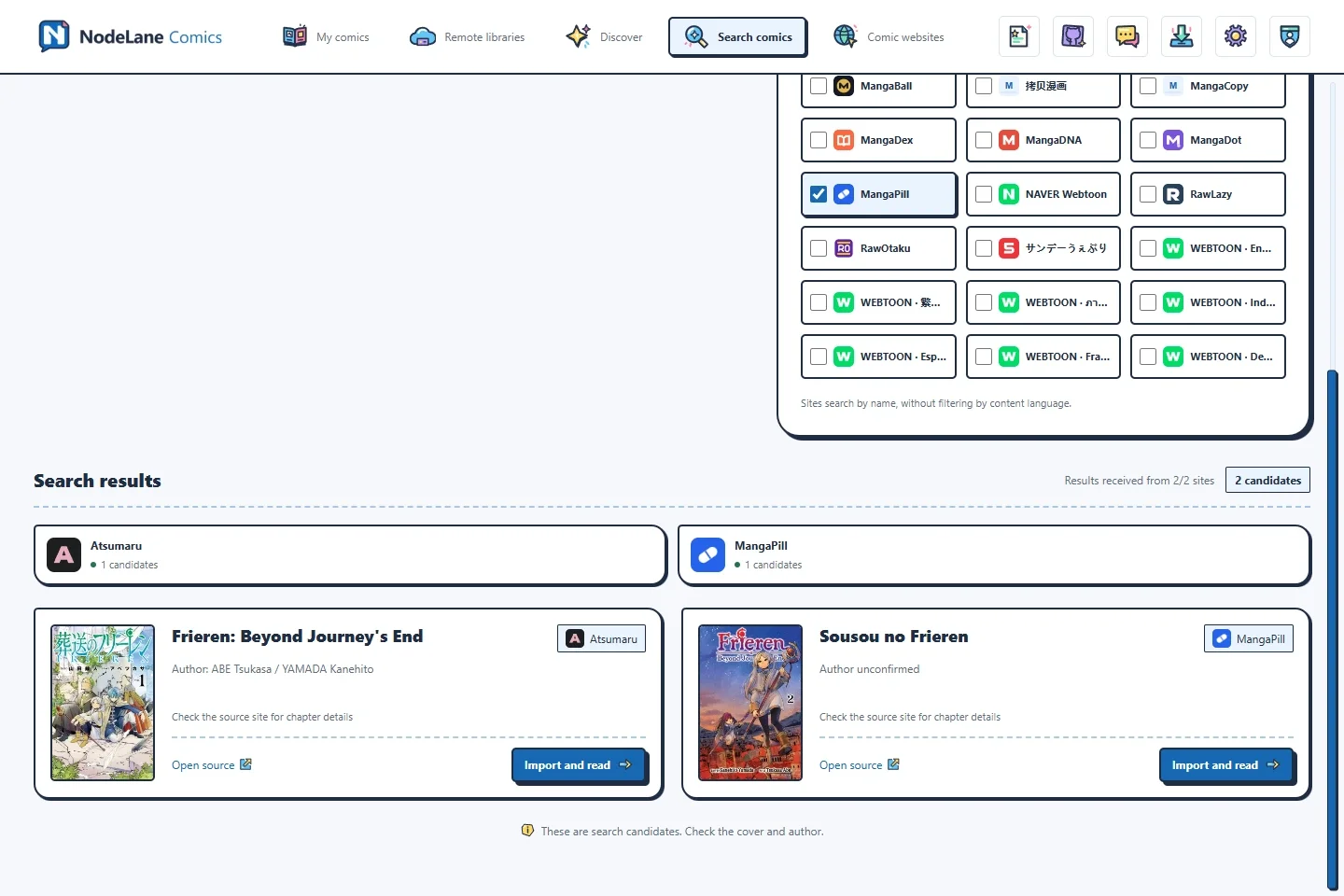Switch to Discover tab
Viewport: 1344px width, 896px height.
pyautogui.click(x=604, y=36)
